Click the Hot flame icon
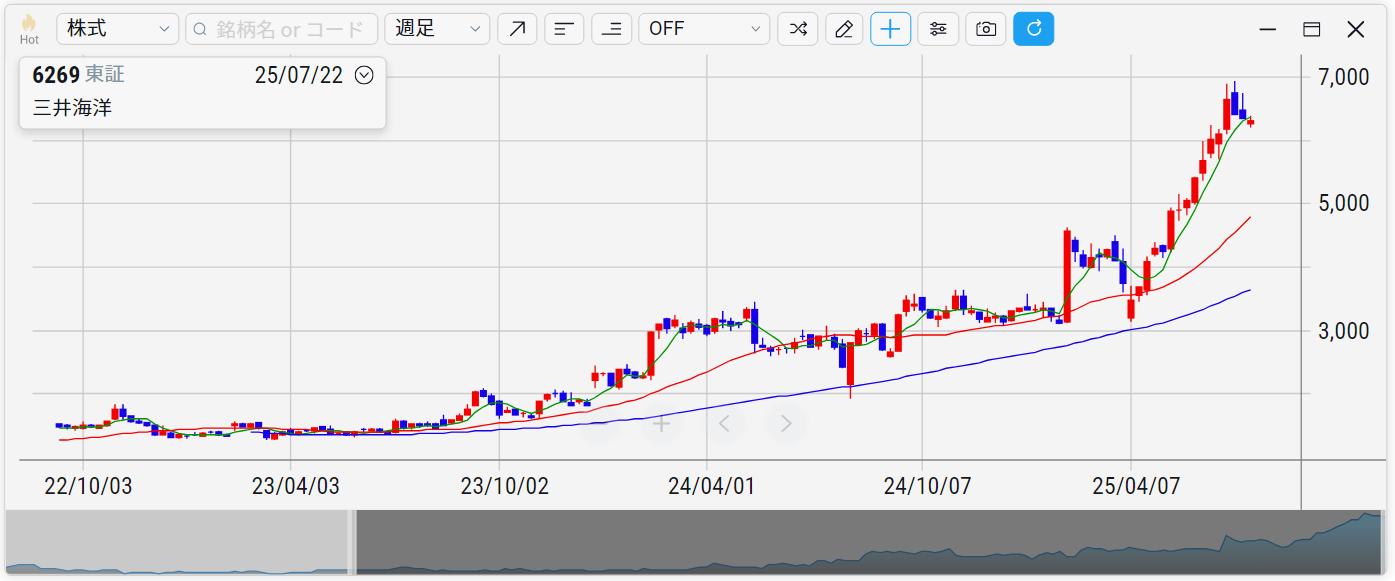1395x581 pixels. 29,28
